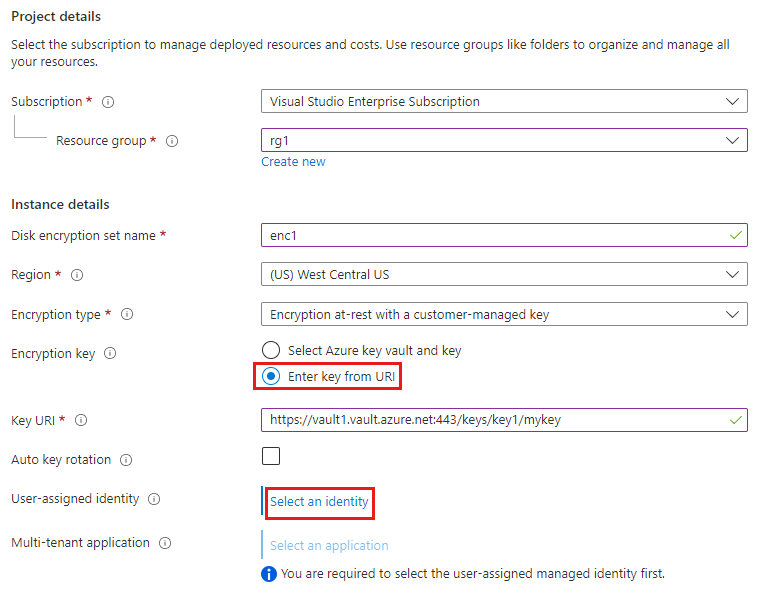Choose Enter key from URI radio button
Image resolution: width=760 pixels, height=604 pixels.
coord(271,377)
